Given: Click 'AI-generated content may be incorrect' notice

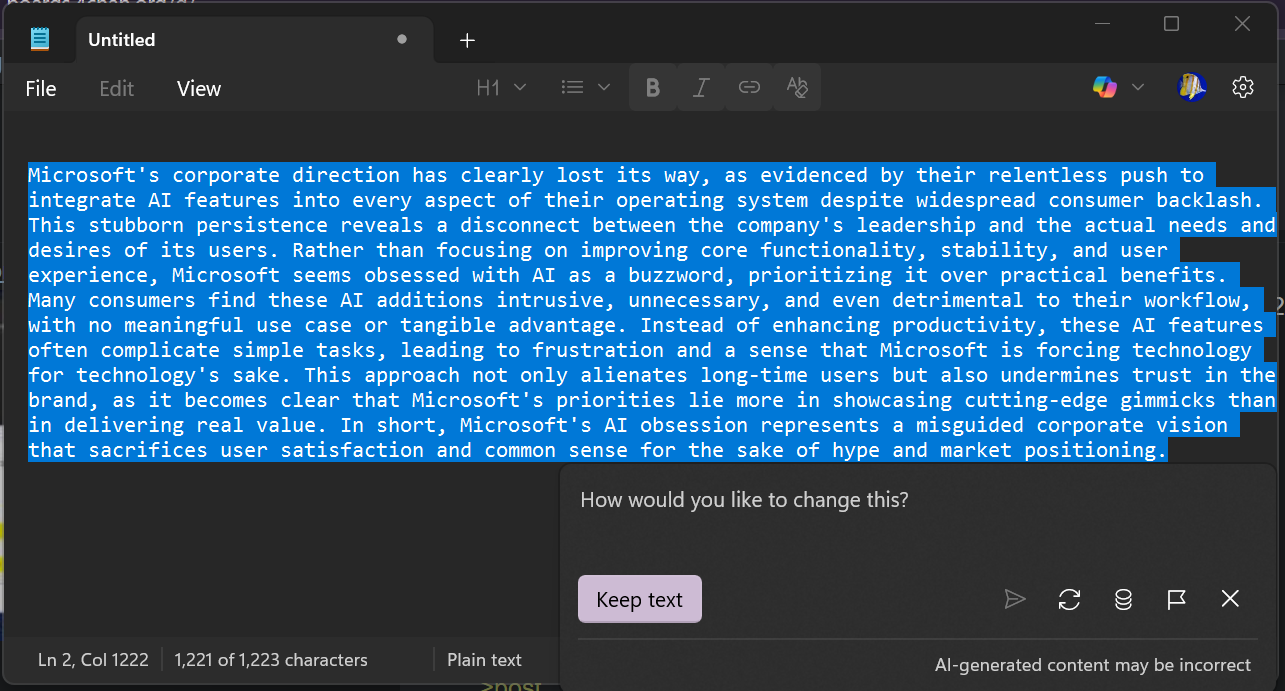Looking at the screenshot, I should point(1093,665).
